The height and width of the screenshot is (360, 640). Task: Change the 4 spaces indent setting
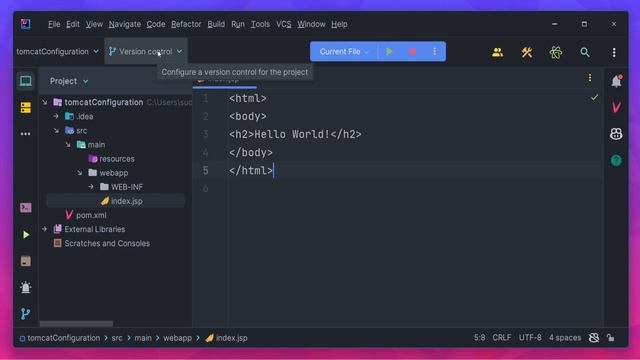point(565,338)
